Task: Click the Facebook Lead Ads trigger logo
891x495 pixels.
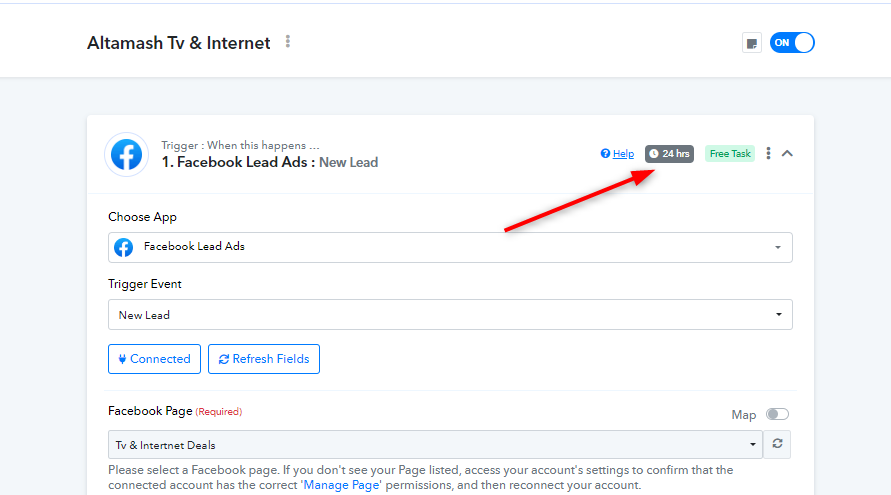Action: (126, 155)
